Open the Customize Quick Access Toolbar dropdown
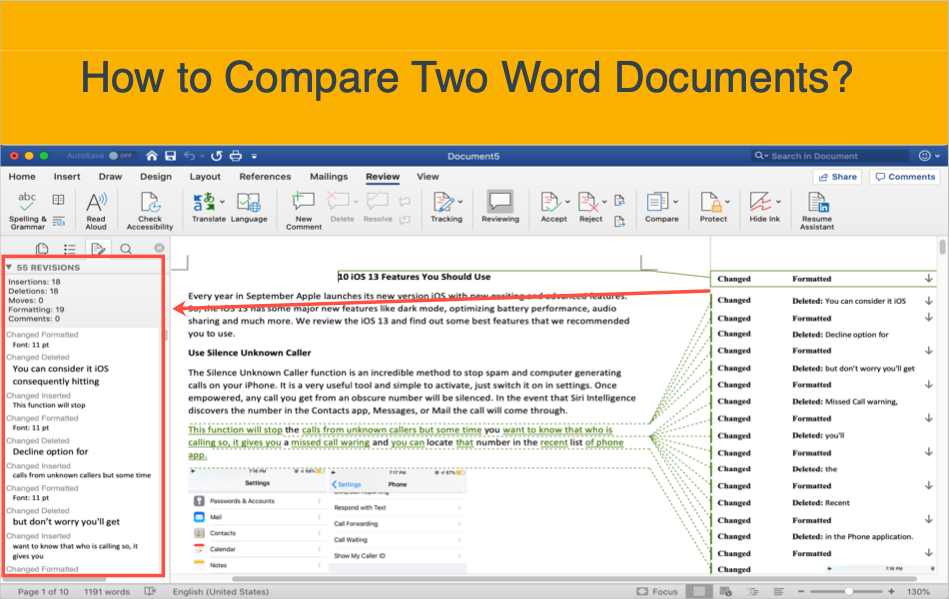Screen dimensions: 949x599 pyautogui.click(x=254, y=156)
